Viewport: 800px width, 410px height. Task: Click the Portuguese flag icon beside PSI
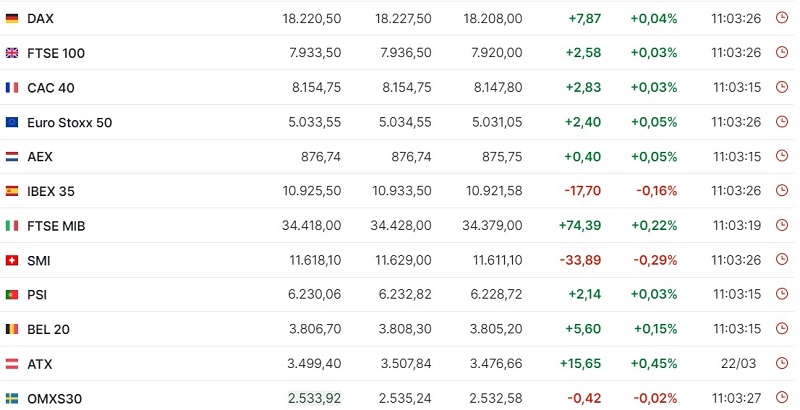point(12,295)
